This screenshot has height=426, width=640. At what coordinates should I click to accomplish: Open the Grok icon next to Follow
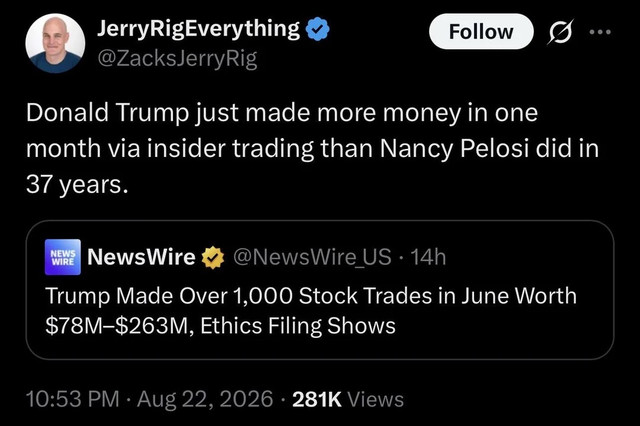[560, 31]
